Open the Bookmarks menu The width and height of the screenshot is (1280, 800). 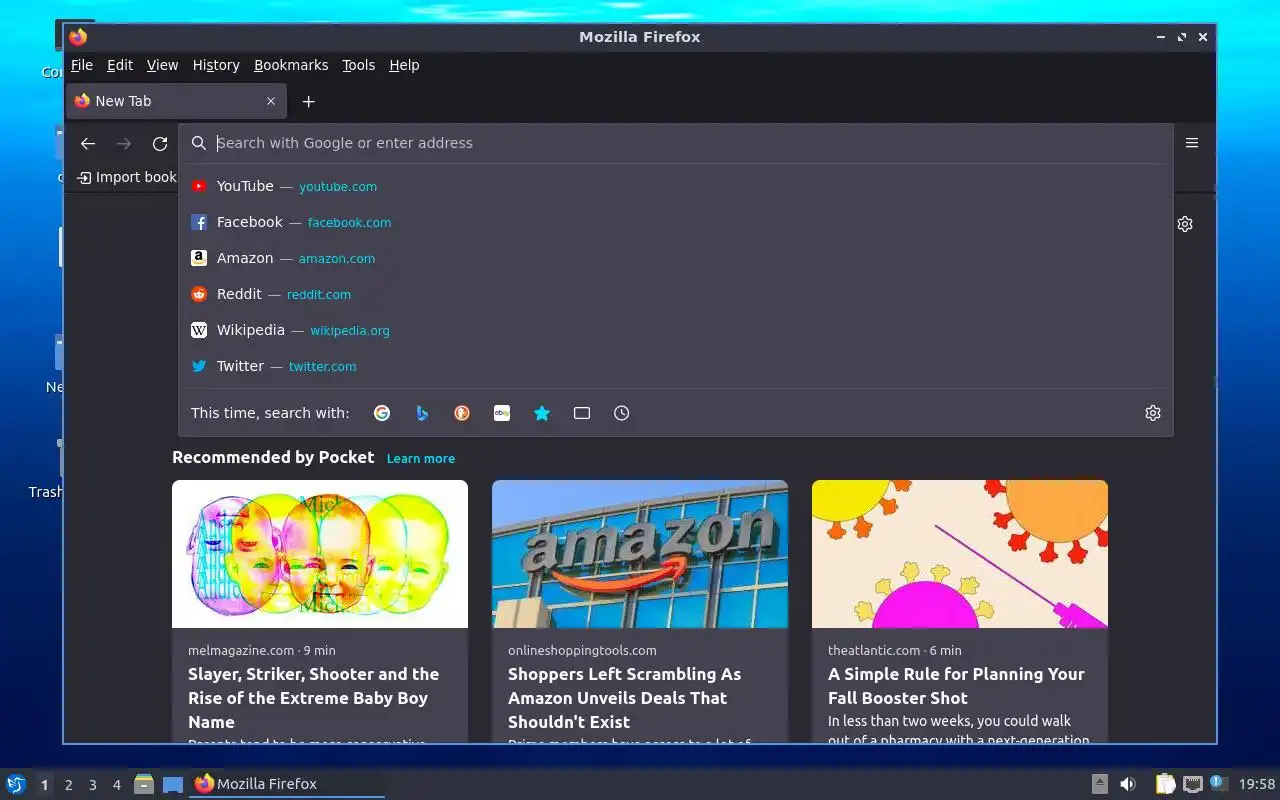point(291,65)
